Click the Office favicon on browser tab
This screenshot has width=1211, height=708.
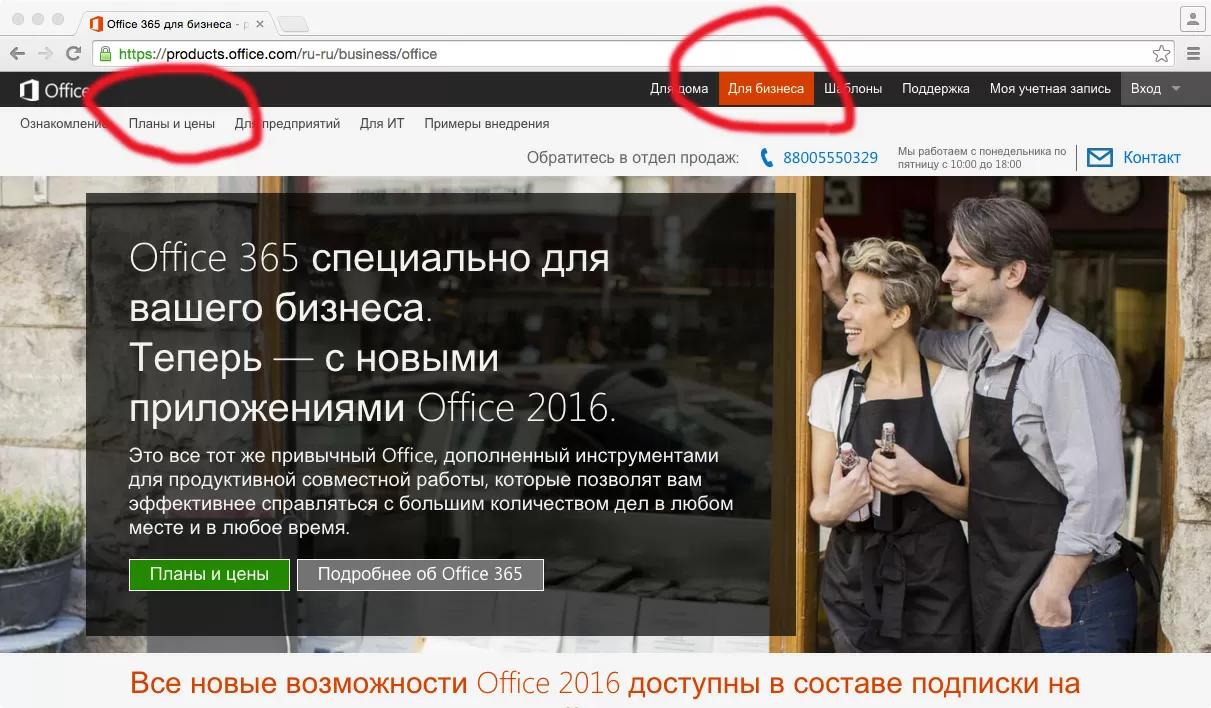click(96, 24)
